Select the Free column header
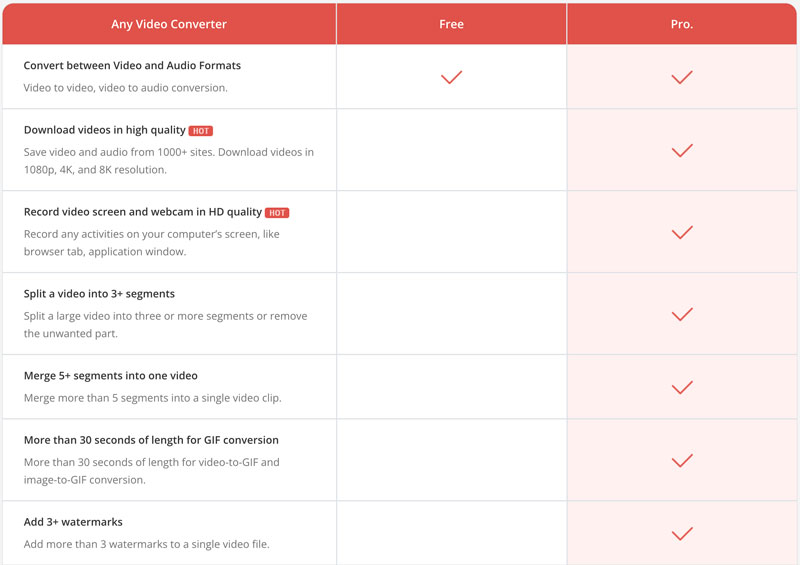Viewport: 800px width, 565px height. pyautogui.click(x=451, y=24)
